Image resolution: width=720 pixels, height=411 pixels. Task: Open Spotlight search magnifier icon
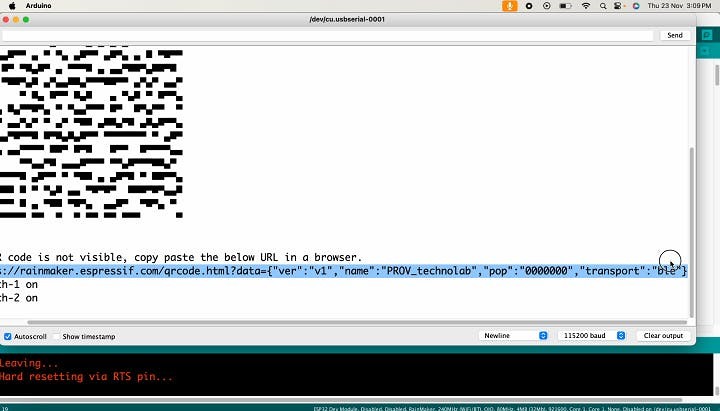click(x=603, y=6)
